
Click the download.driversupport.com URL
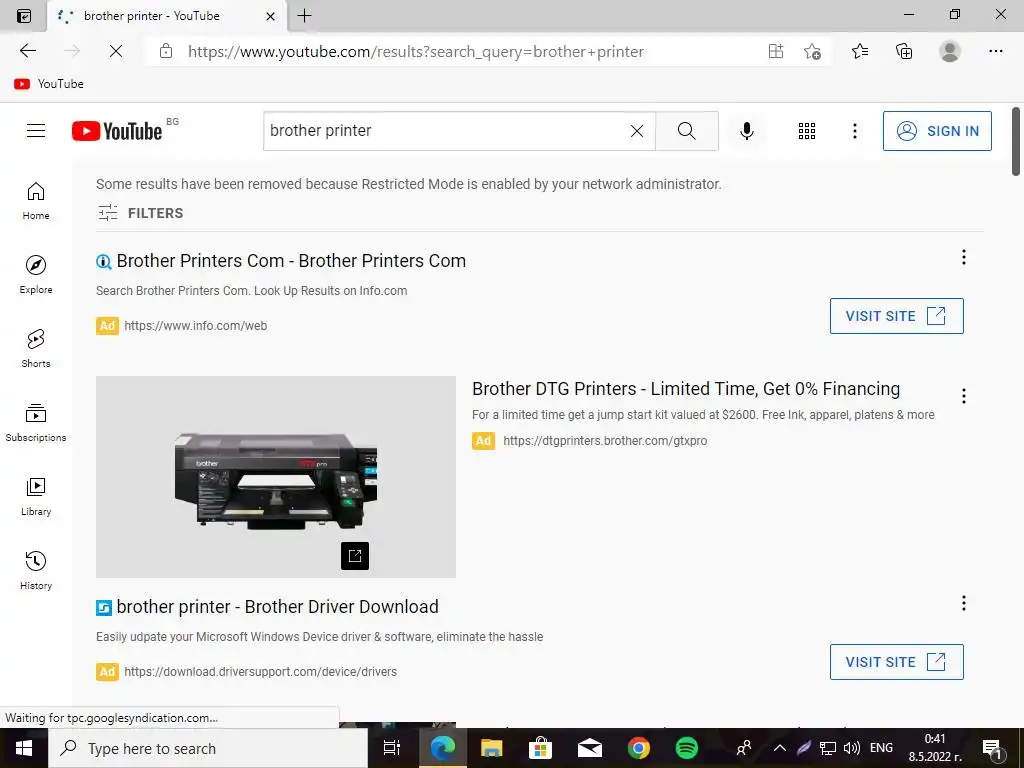[261, 672]
